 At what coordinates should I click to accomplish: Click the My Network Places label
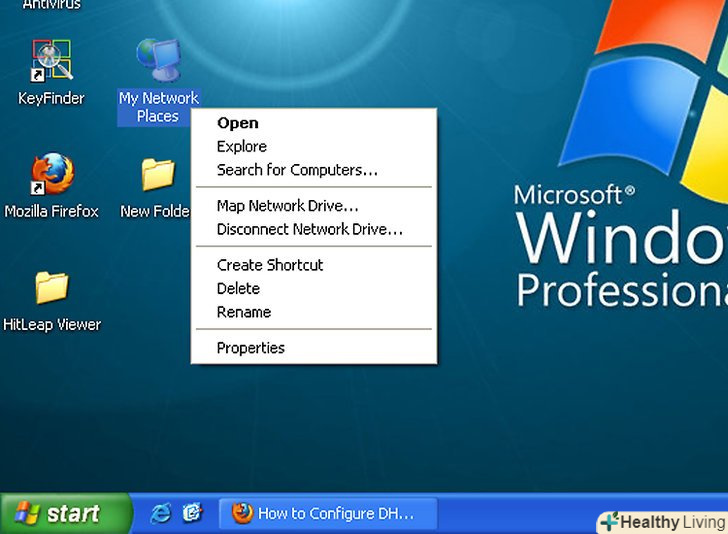pos(158,107)
